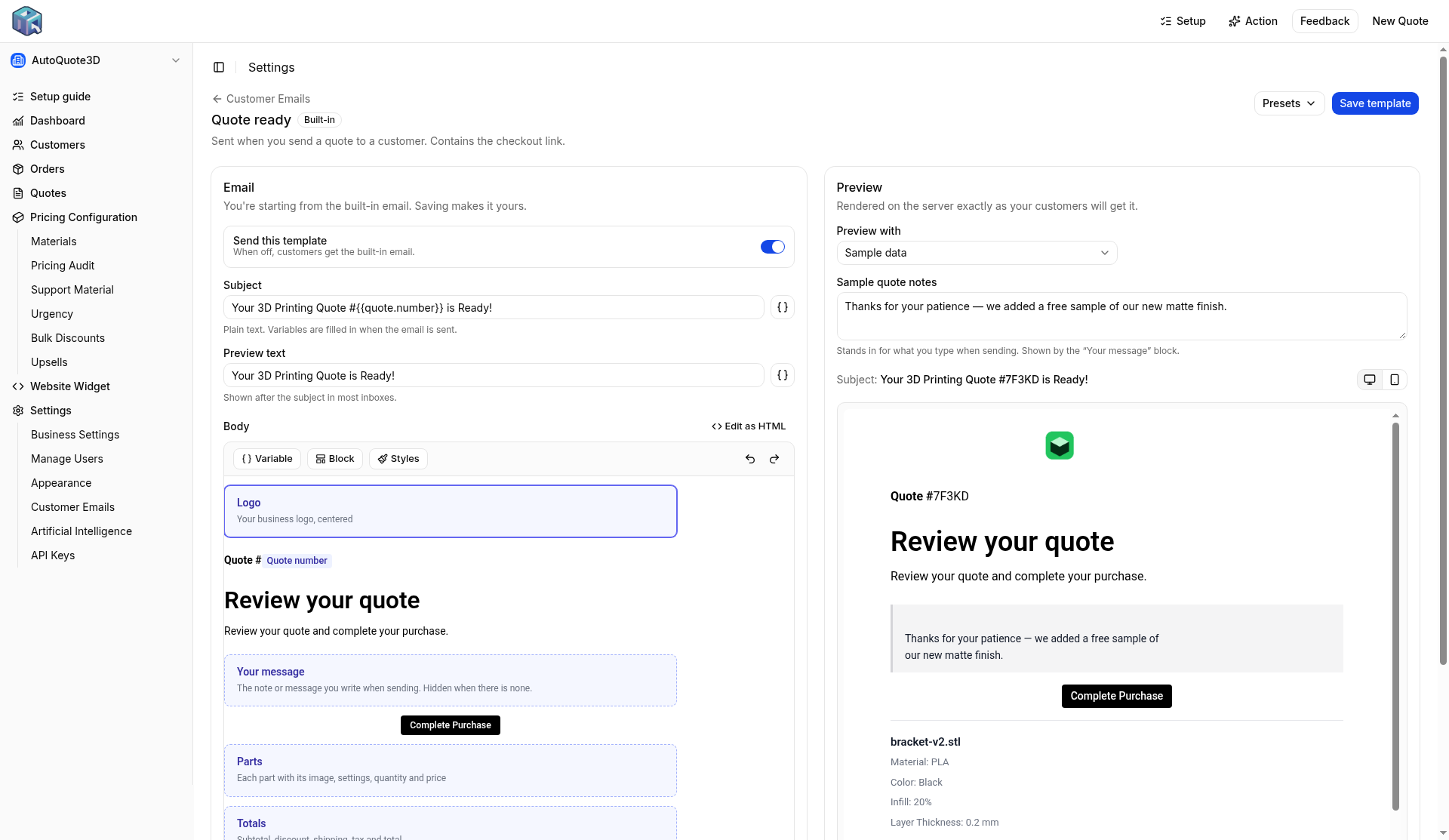Image resolution: width=1449 pixels, height=840 pixels.
Task: Click the Quotes document icon
Action: click(x=18, y=193)
